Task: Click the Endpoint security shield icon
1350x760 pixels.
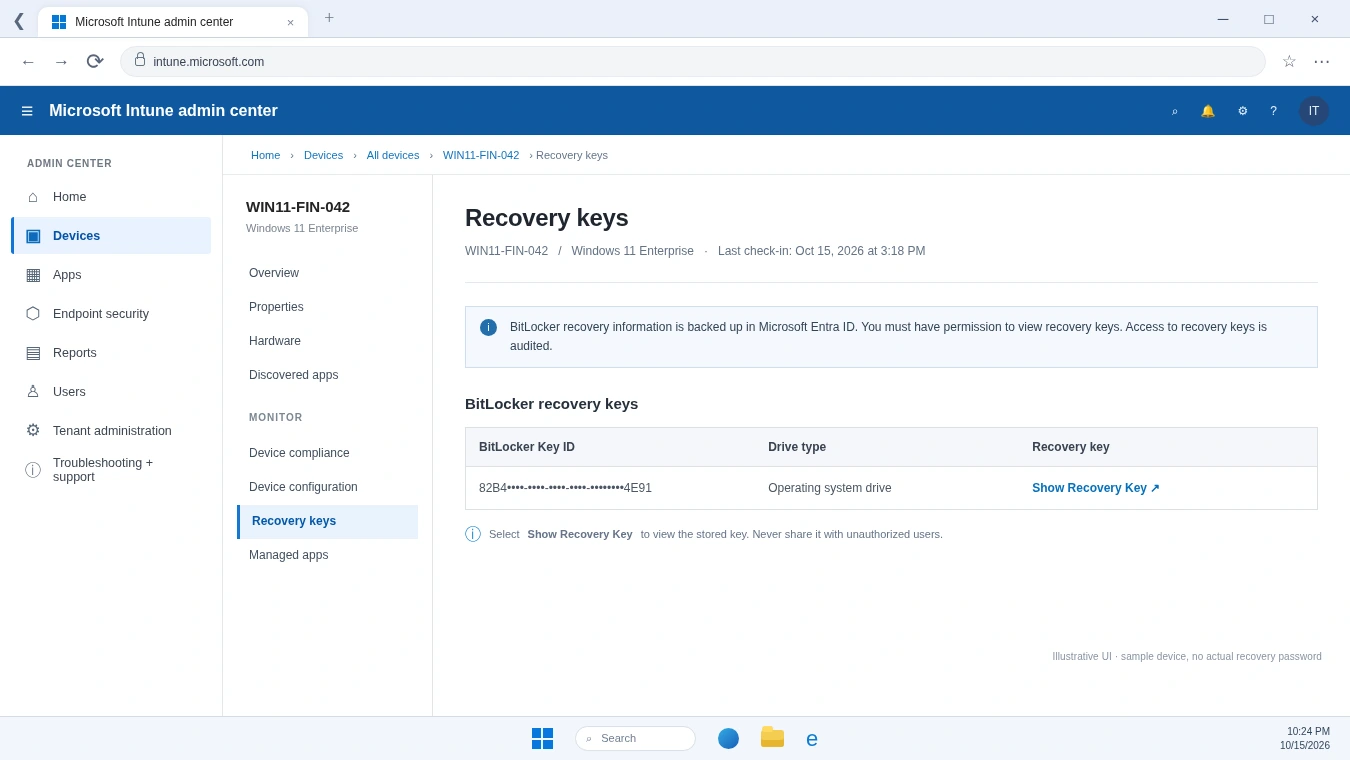Action: 33,314
